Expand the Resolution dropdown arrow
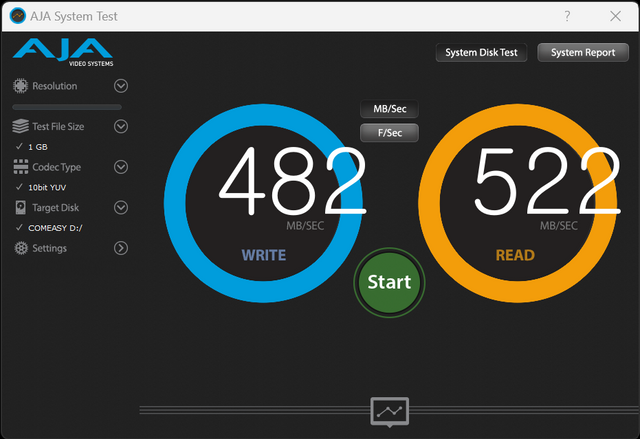Image resolution: width=640 pixels, height=439 pixels. coord(121,86)
